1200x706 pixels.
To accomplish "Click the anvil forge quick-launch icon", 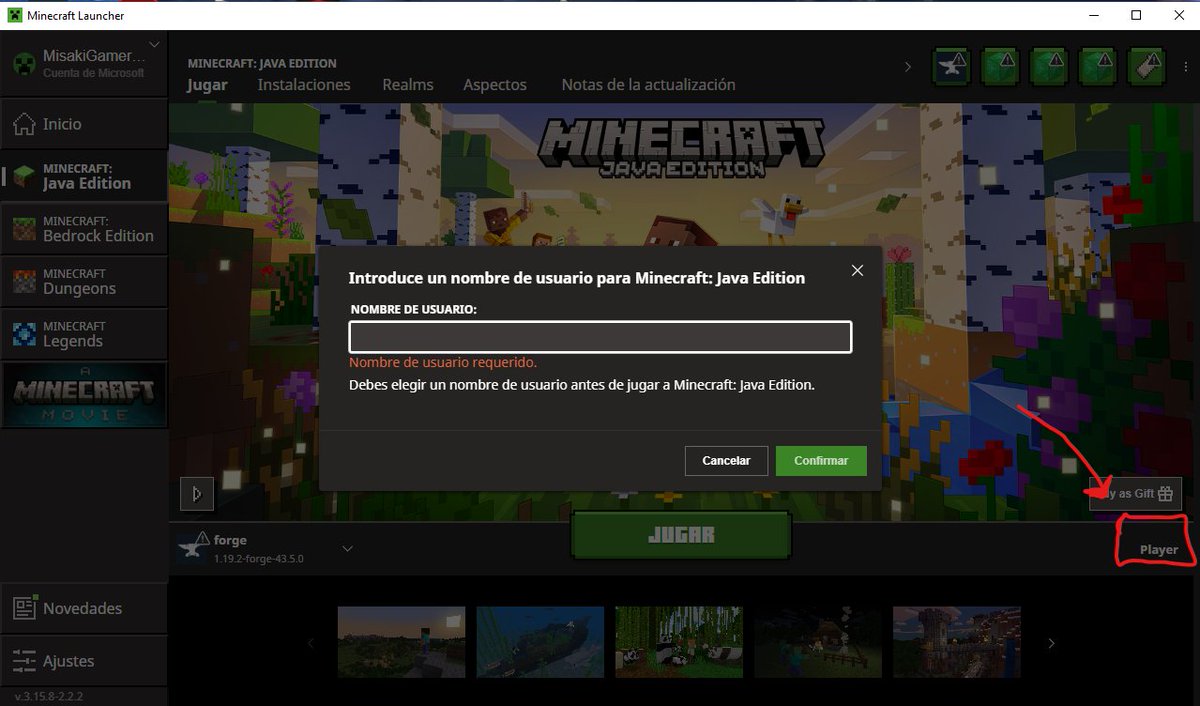I will tap(953, 66).
